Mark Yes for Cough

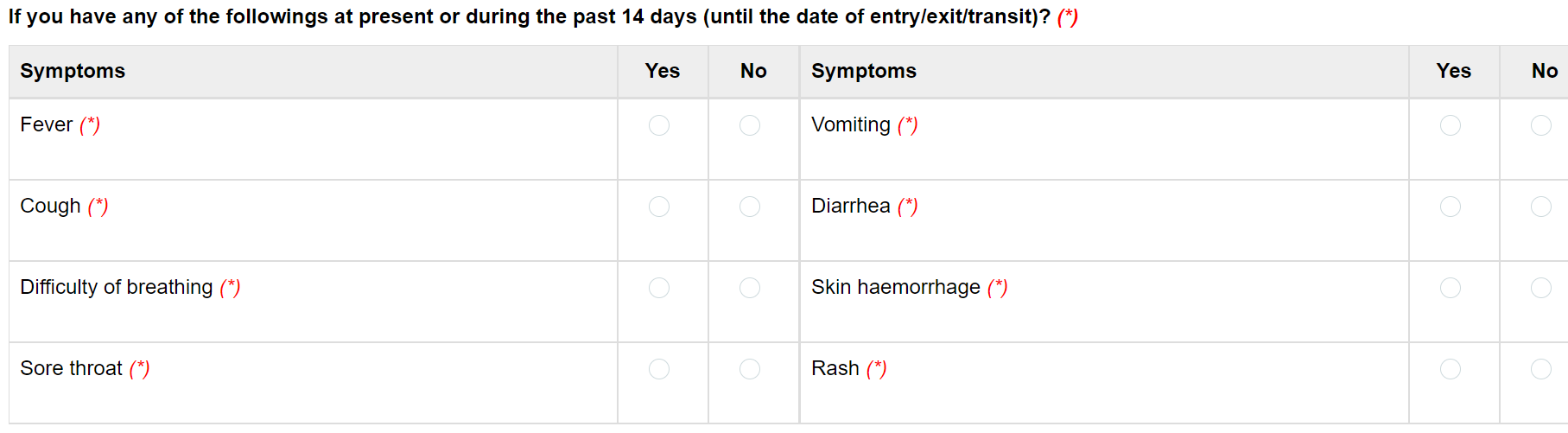click(659, 207)
